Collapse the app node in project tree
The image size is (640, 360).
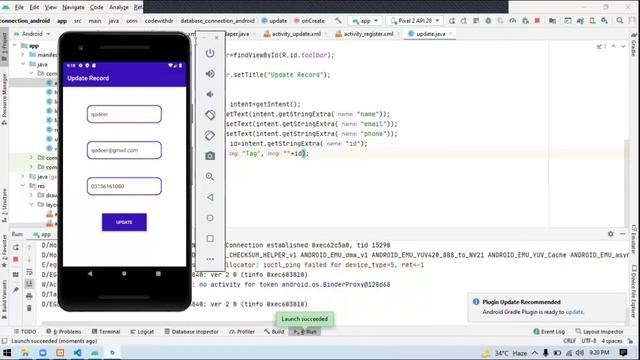(15, 46)
